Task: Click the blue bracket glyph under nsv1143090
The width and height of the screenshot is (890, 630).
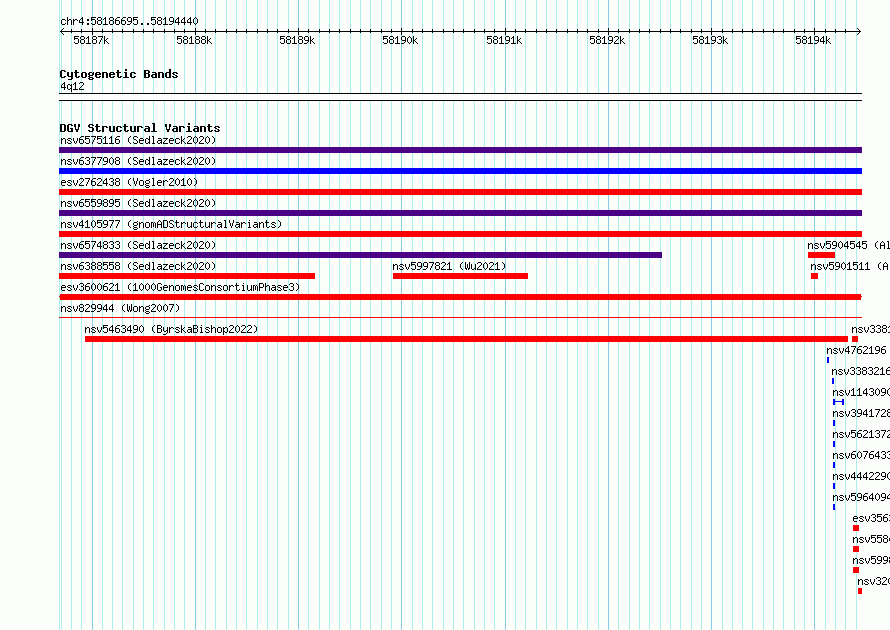Action: click(x=838, y=402)
